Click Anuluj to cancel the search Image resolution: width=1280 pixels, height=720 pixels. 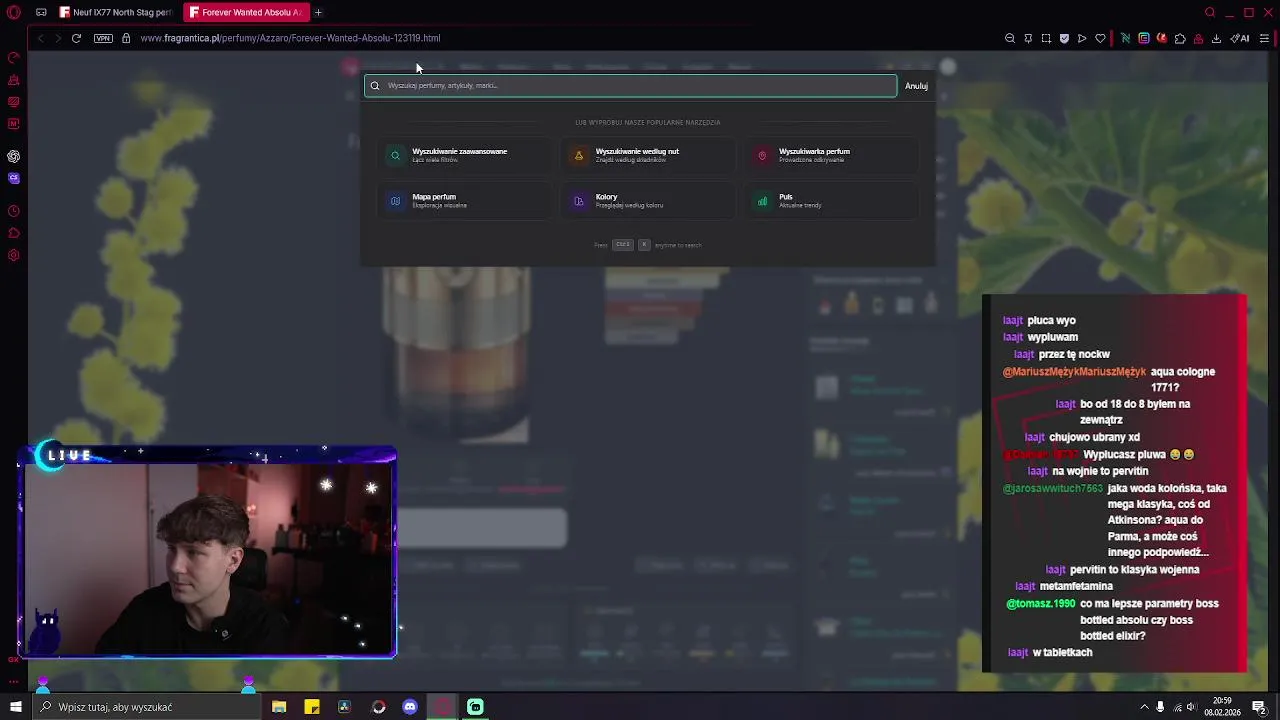(x=916, y=86)
